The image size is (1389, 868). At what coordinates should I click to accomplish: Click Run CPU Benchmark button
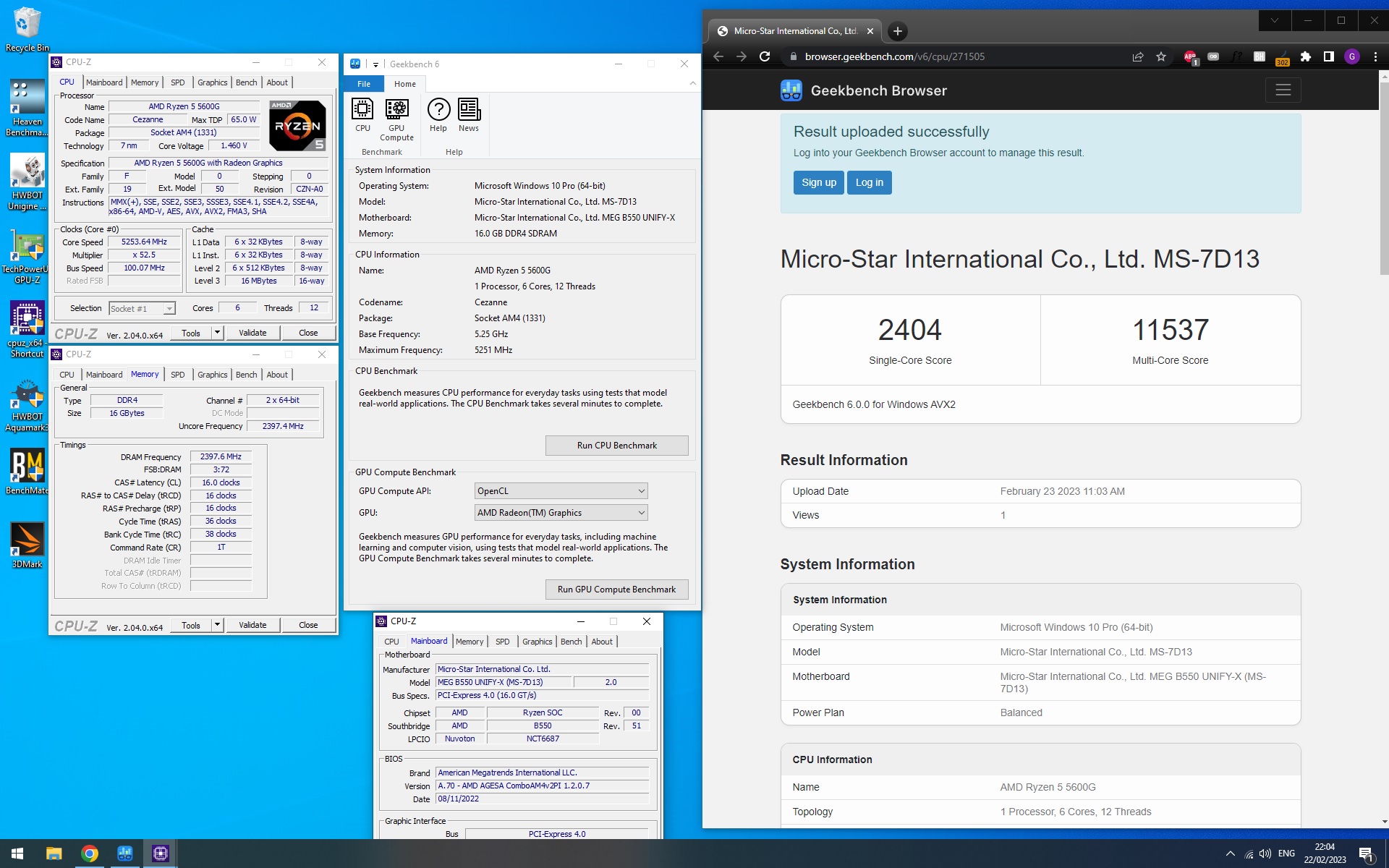tap(617, 446)
